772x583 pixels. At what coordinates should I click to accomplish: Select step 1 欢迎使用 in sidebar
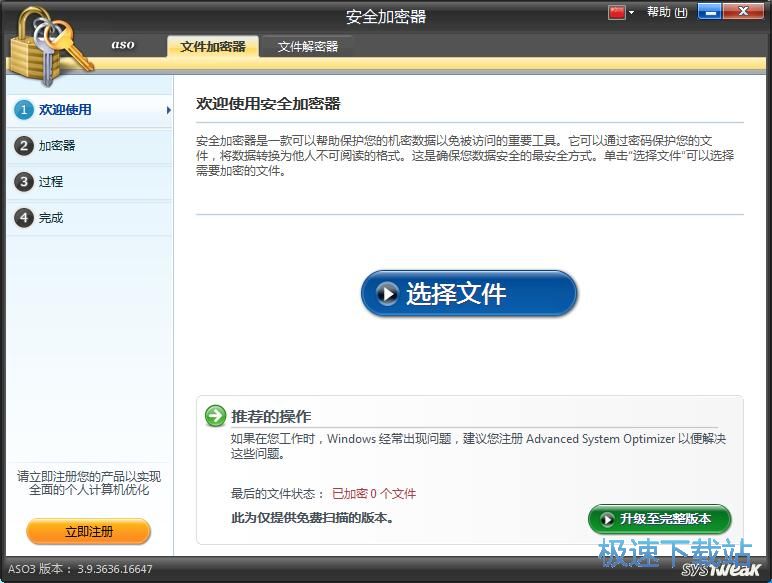click(90, 110)
